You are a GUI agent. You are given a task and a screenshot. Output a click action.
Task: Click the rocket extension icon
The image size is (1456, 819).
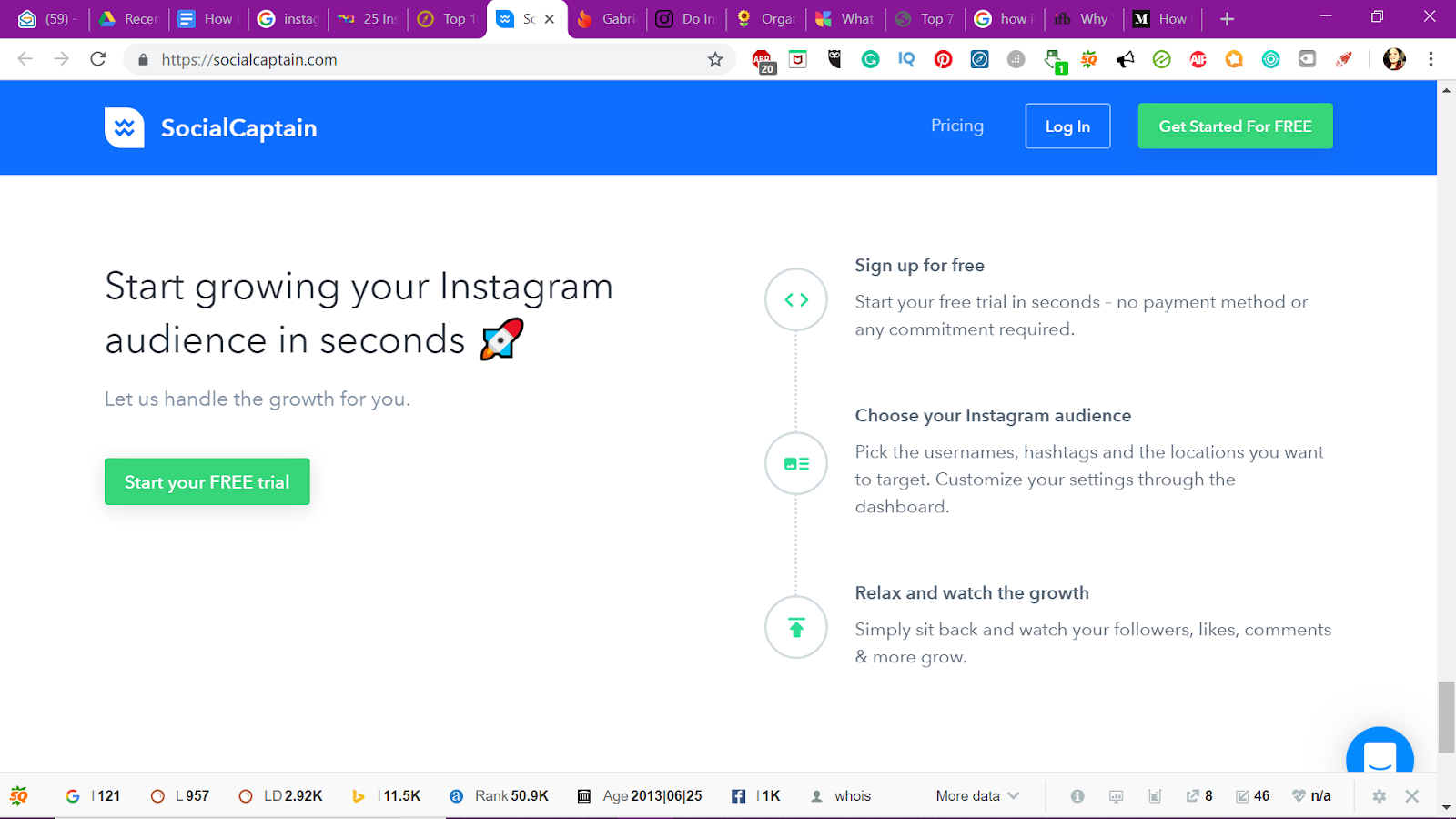[1344, 59]
